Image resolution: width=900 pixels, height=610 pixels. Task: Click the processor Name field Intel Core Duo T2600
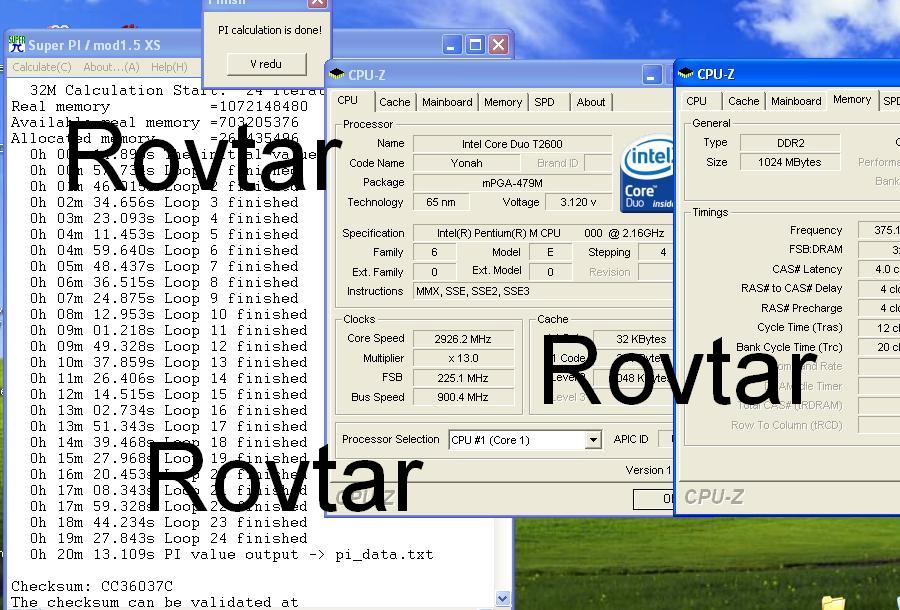512,144
